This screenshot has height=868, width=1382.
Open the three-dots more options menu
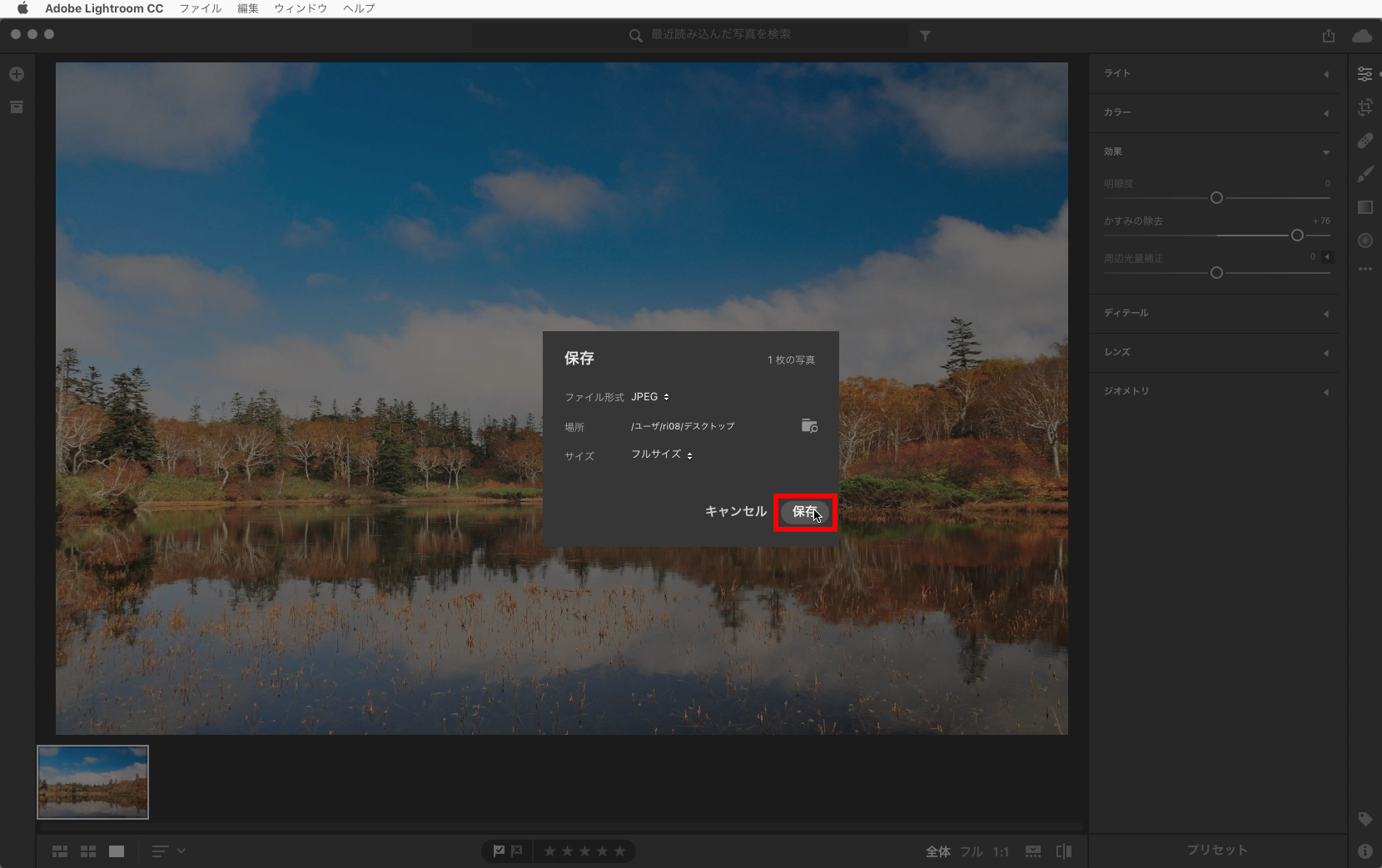pyautogui.click(x=1365, y=269)
